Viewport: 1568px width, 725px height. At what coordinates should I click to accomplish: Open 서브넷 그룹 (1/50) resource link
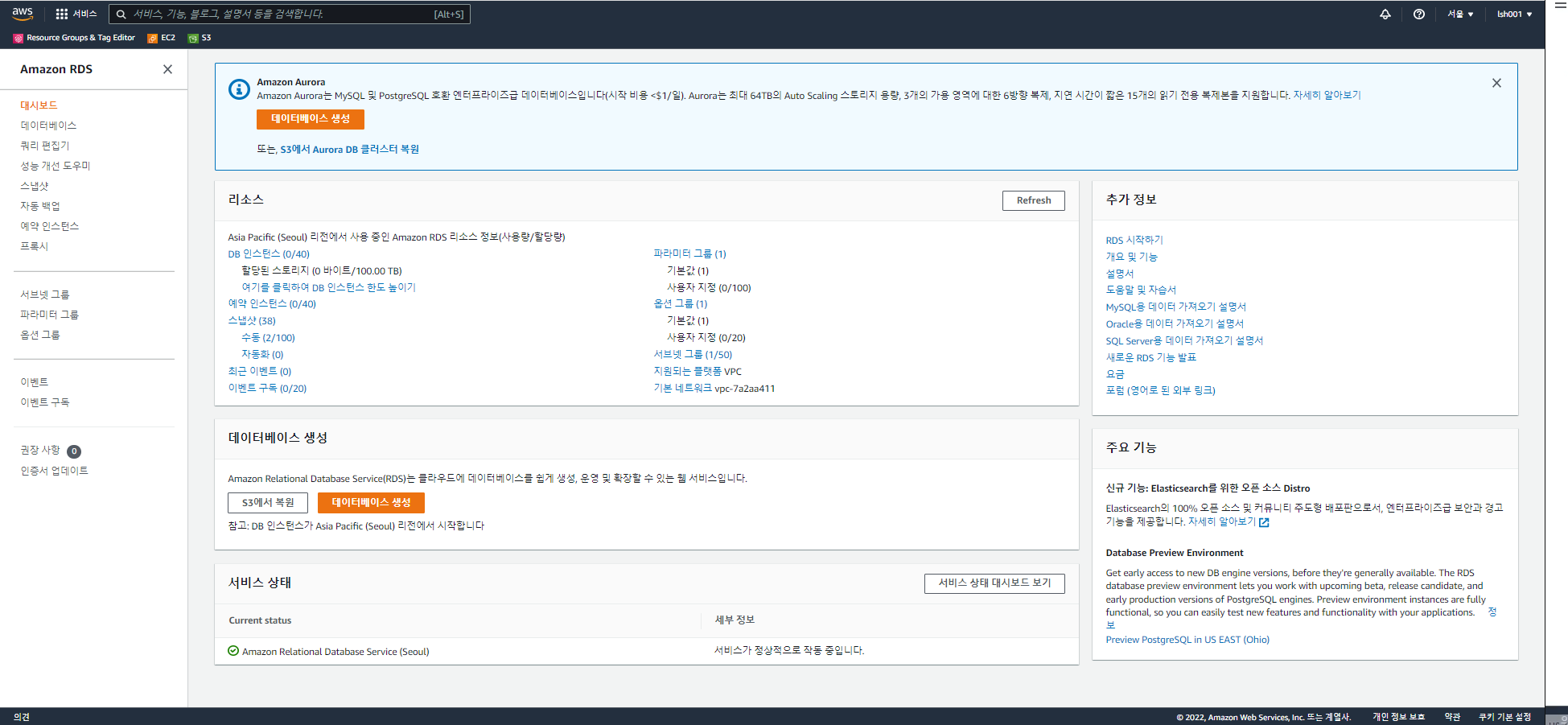(693, 355)
